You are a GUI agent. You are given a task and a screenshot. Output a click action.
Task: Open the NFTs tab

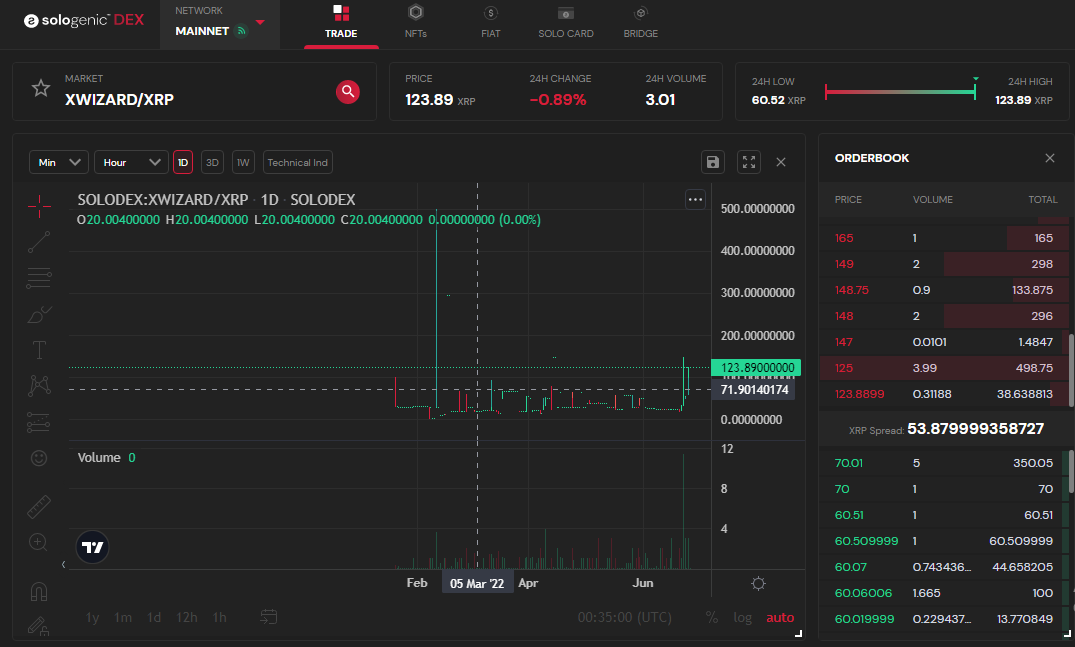tap(415, 23)
